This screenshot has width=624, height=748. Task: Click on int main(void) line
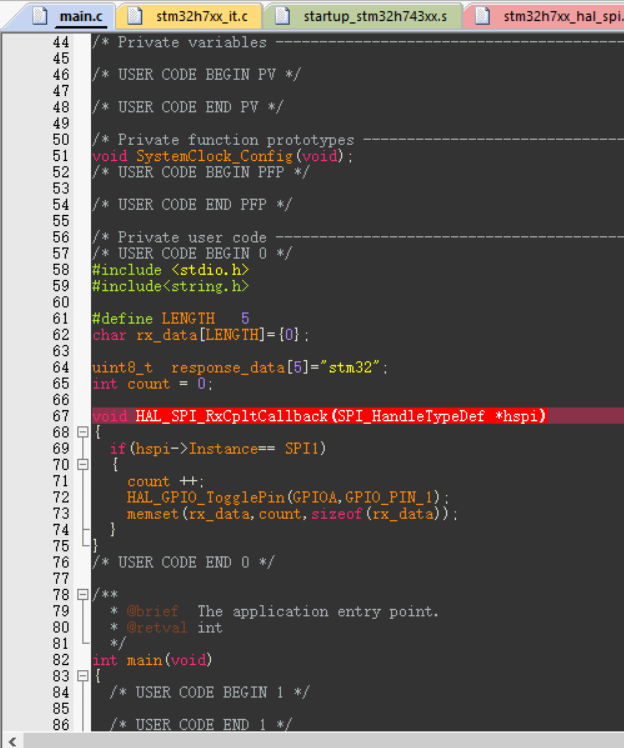point(152,660)
